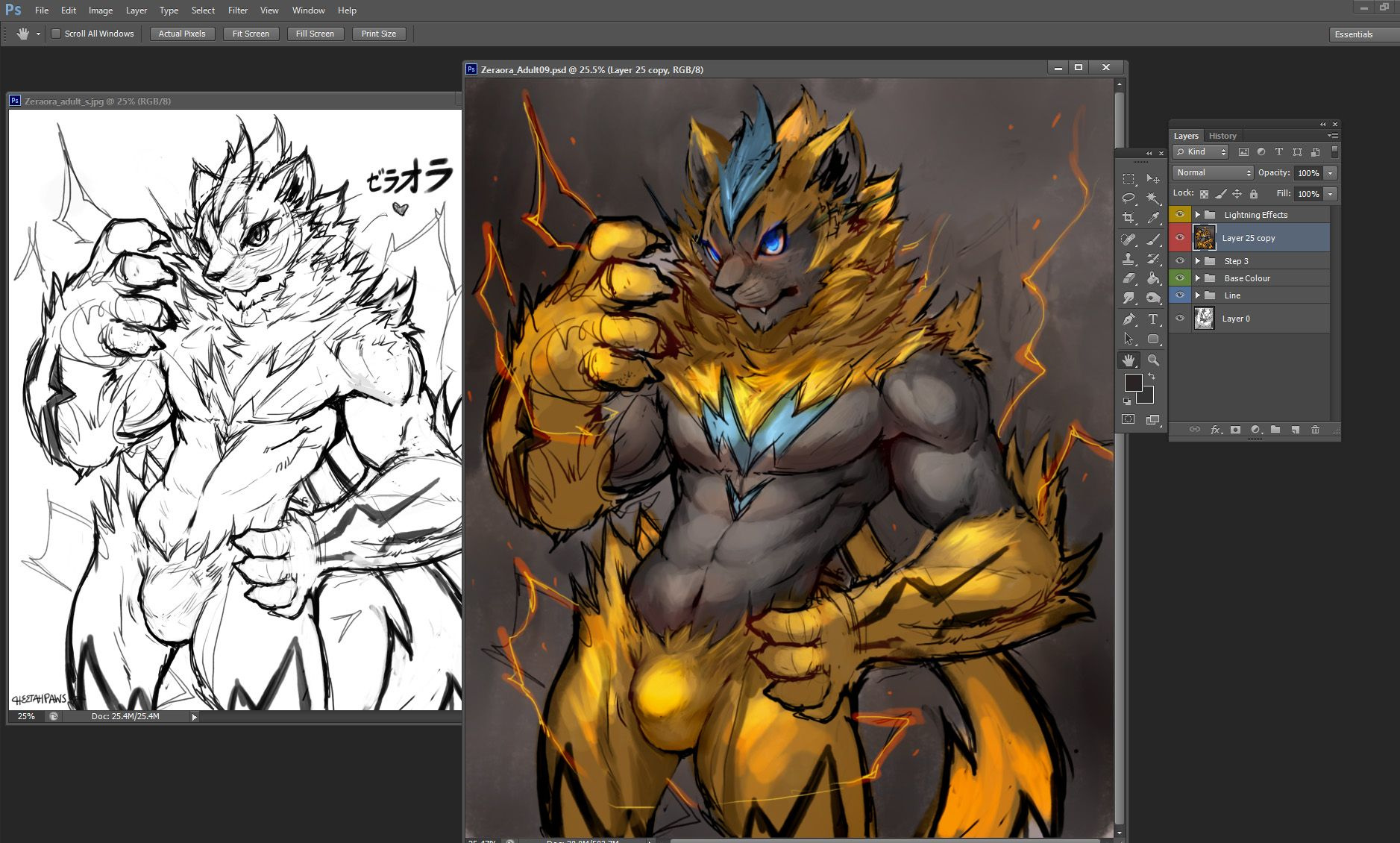Create a new layer group
The width and height of the screenshot is (1400, 843).
(1275, 430)
